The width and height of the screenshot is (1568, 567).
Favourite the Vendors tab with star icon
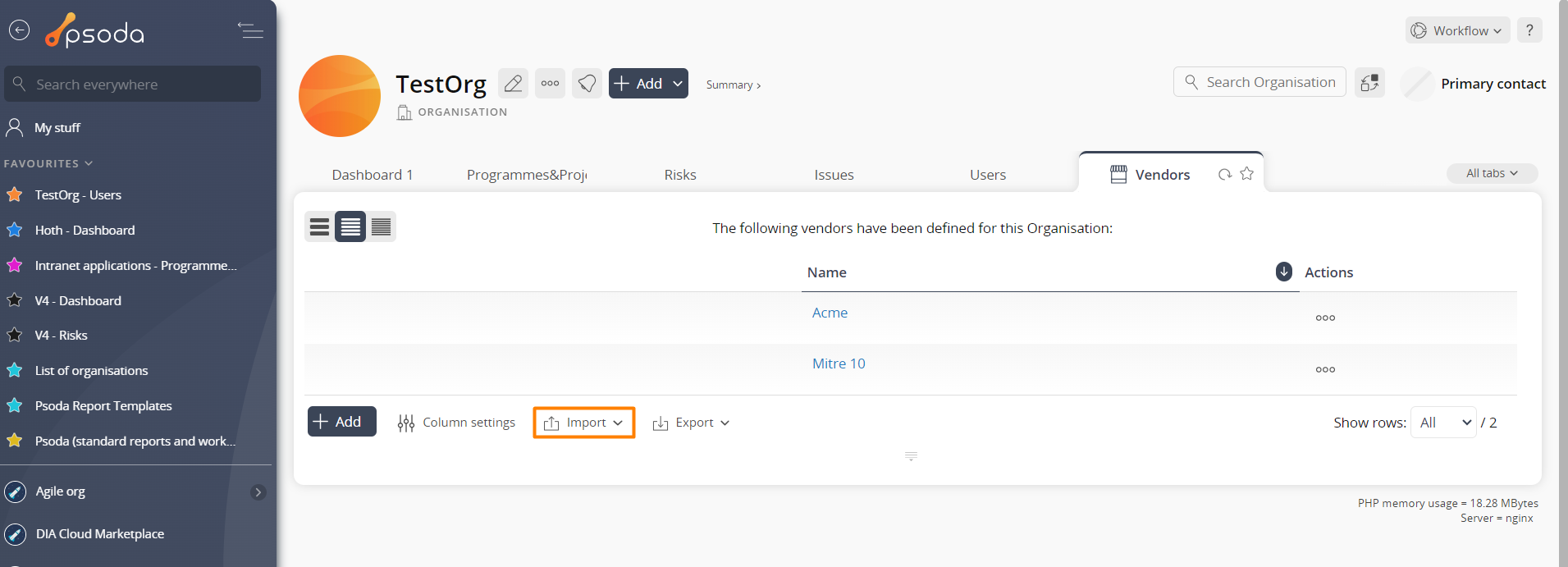(1247, 173)
